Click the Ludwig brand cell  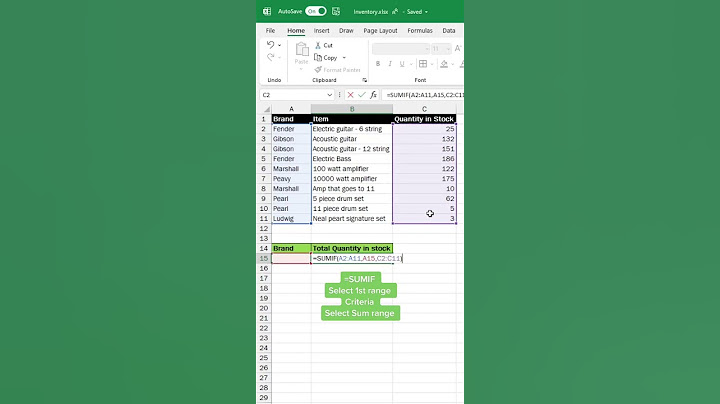pyautogui.click(x=291, y=219)
